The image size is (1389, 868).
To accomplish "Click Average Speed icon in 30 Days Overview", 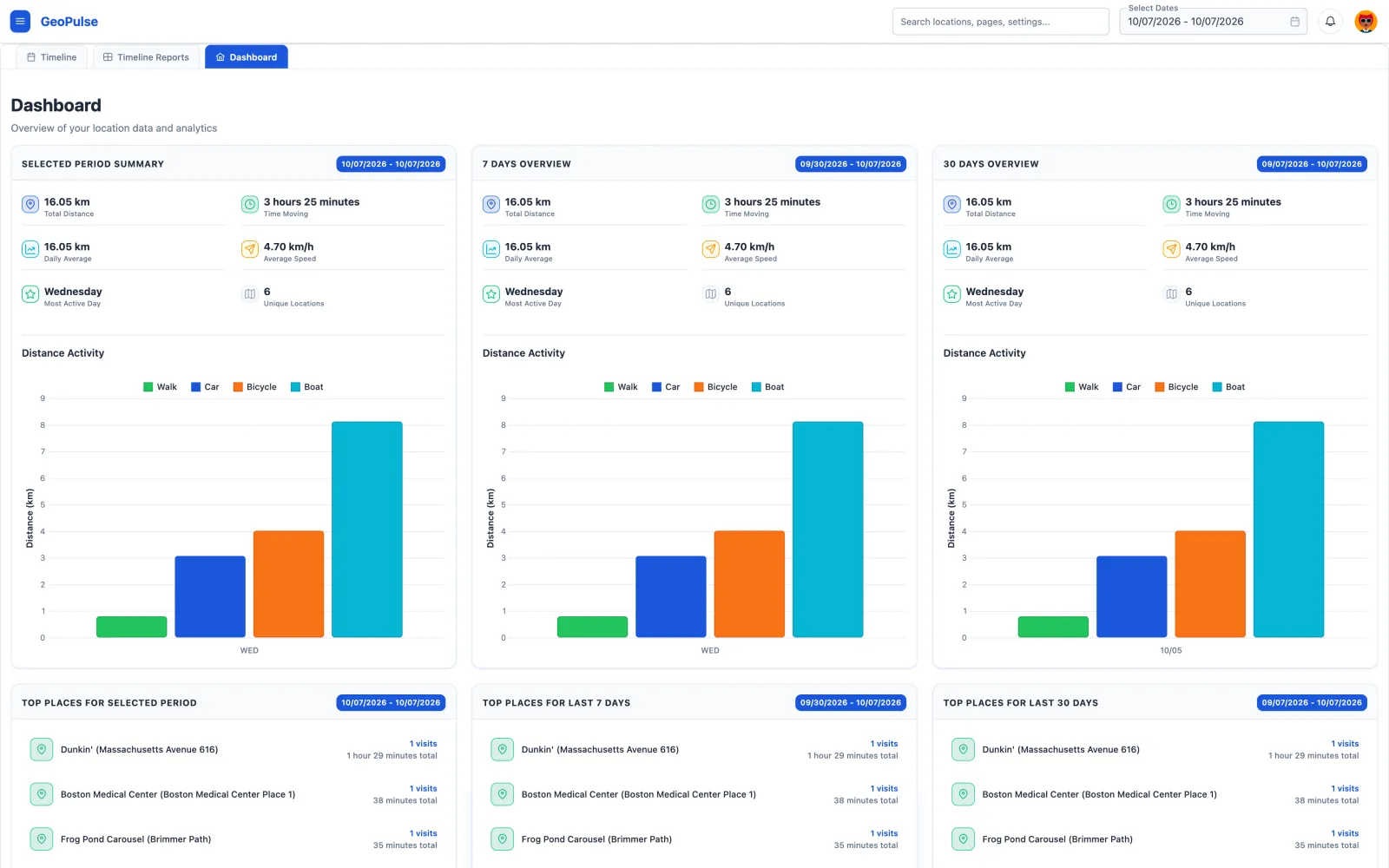I will coord(1172,250).
